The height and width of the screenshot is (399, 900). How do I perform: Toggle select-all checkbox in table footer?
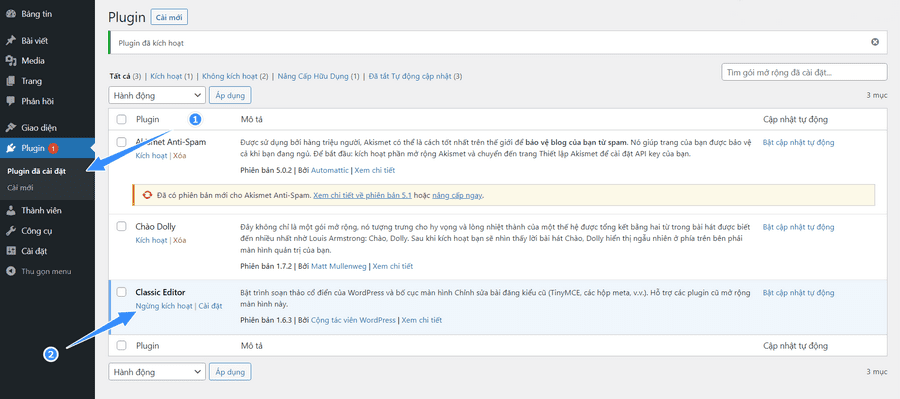click(121, 346)
